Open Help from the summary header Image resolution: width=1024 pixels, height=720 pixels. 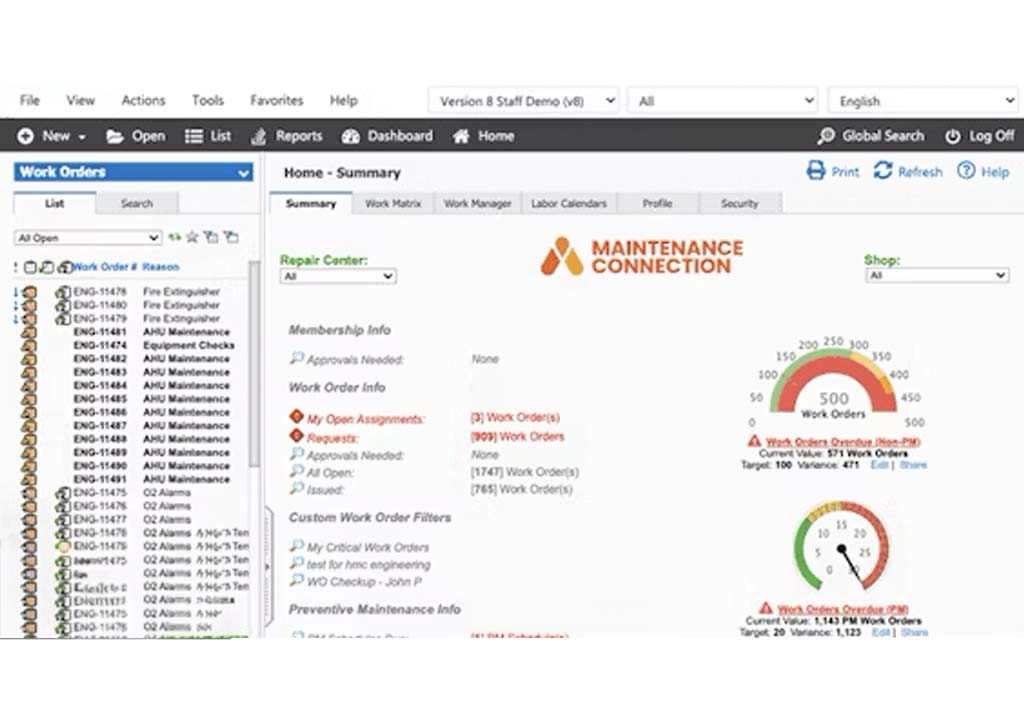(x=984, y=172)
